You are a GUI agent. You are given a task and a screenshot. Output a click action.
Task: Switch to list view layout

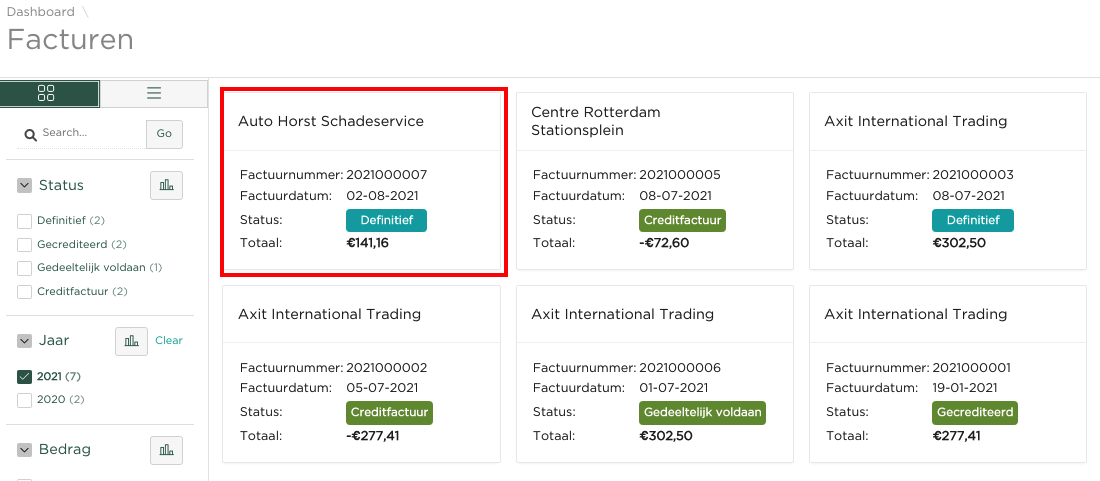point(153,93)
